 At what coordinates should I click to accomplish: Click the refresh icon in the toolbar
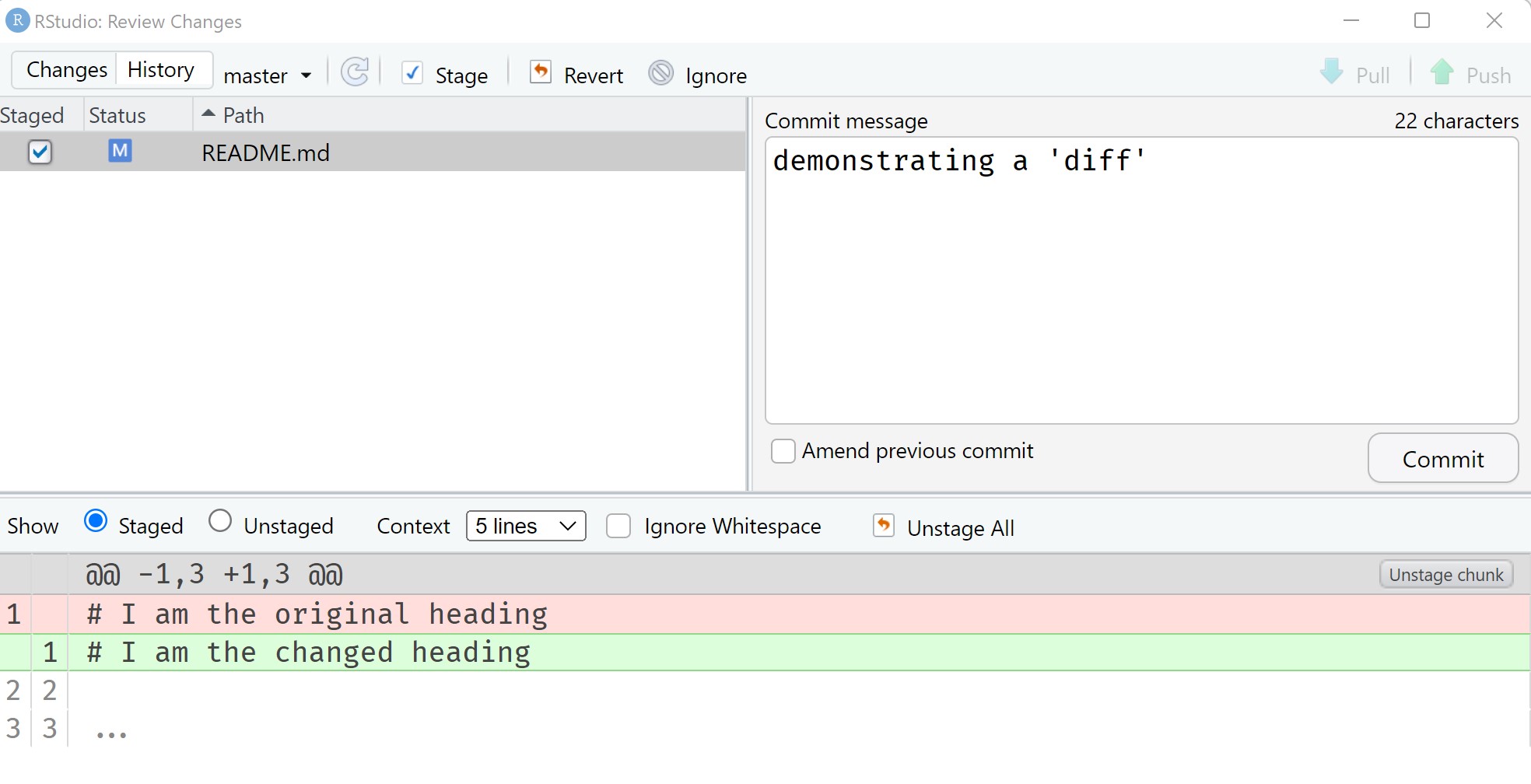355,72
